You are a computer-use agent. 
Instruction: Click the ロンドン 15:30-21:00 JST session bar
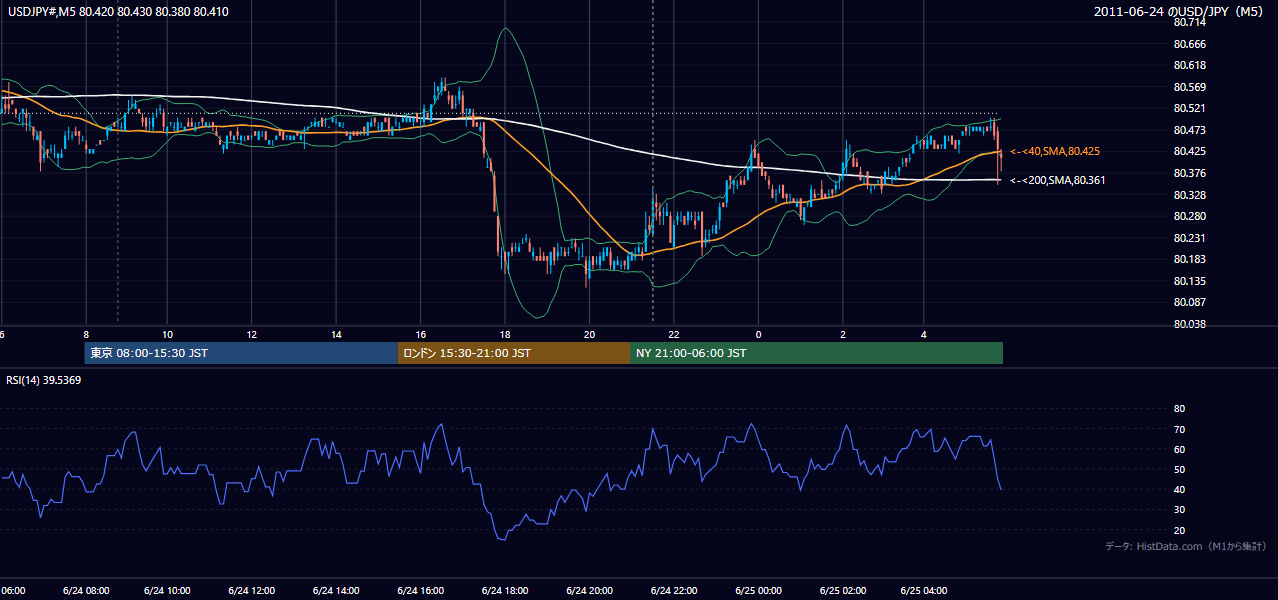[x=514, y=353]
